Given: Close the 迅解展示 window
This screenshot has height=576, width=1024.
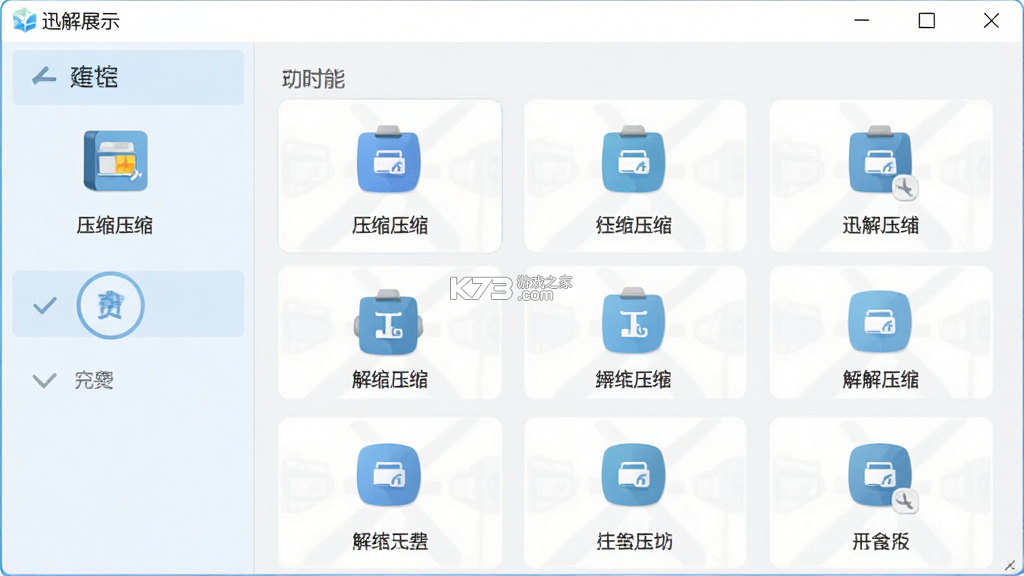Looking at the screenshot, I should tap(991, 20).
